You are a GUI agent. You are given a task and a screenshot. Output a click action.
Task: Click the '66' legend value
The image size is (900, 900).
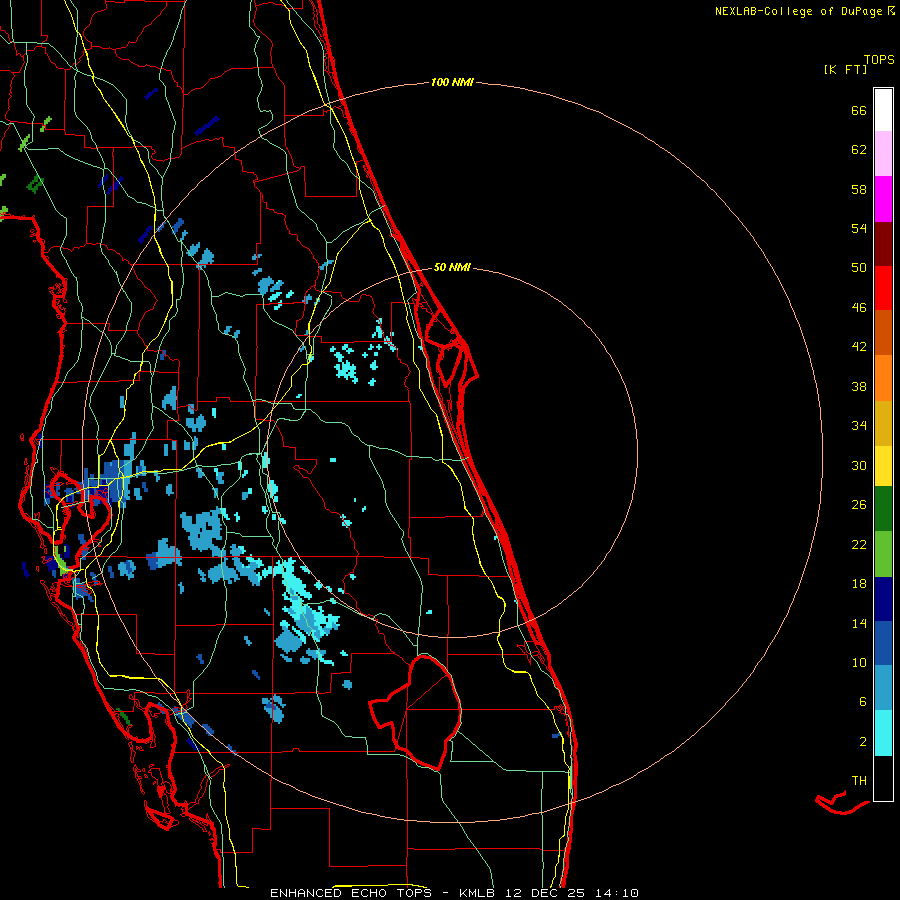[859, 110]
